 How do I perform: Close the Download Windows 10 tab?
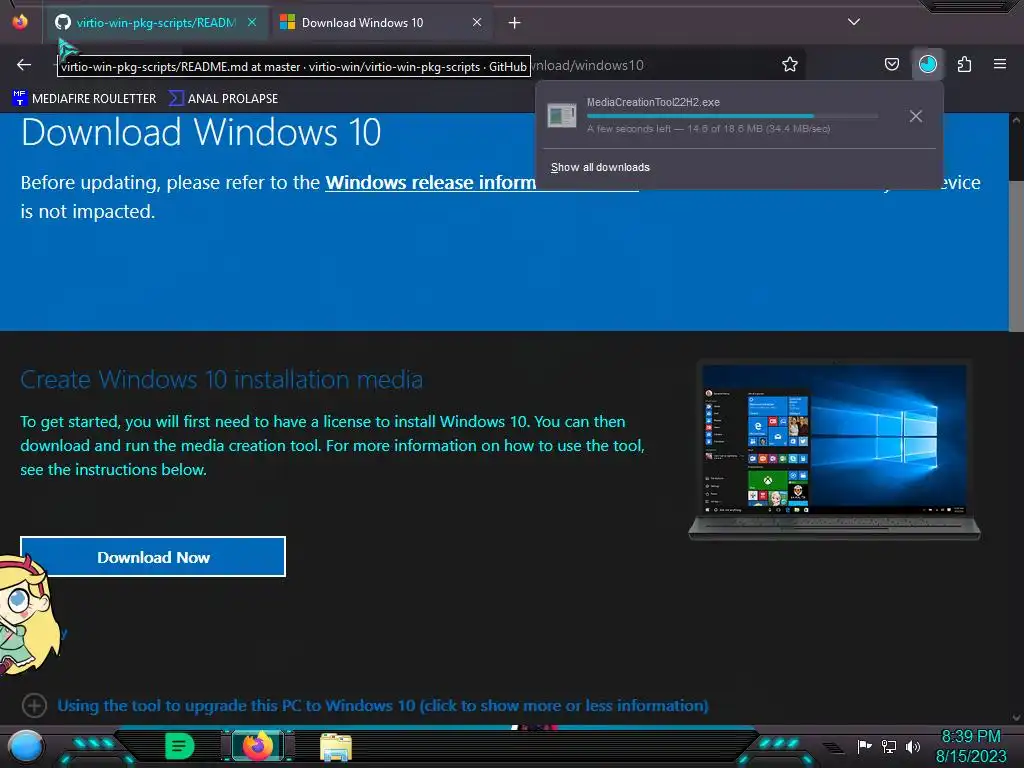click(x=477, y=22)
